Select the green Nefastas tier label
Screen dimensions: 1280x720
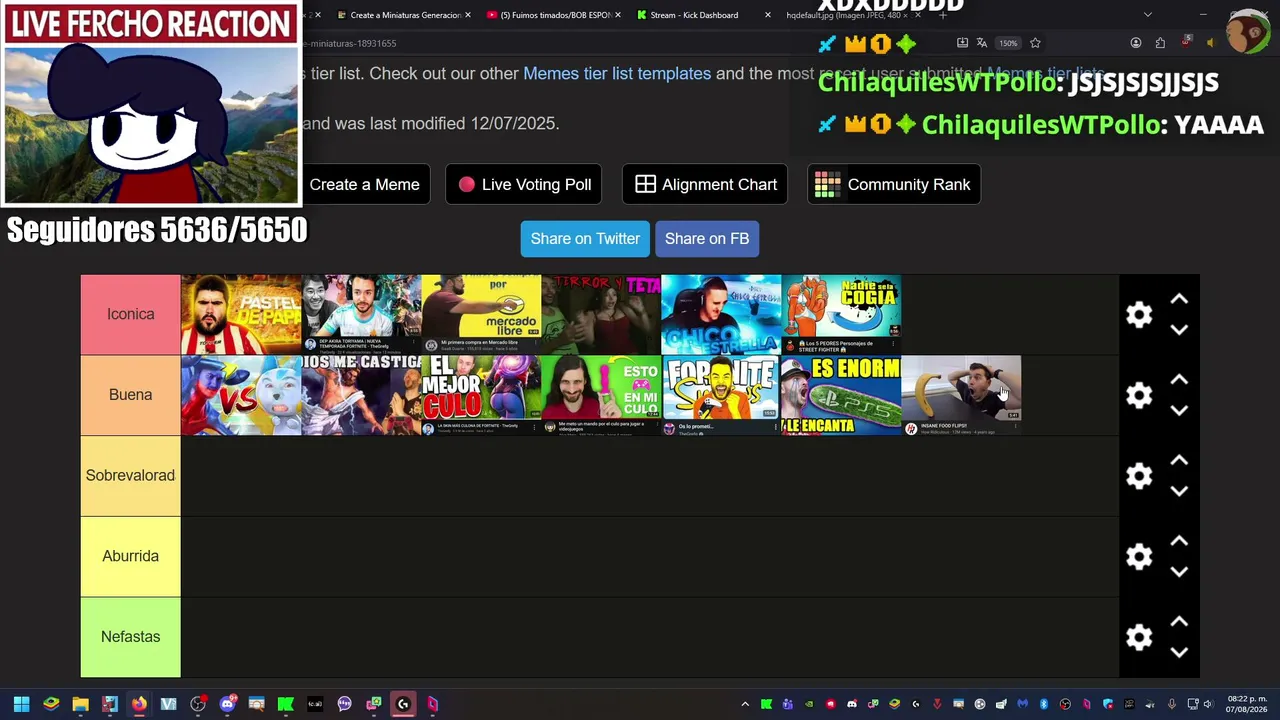[x=131, y=637]
